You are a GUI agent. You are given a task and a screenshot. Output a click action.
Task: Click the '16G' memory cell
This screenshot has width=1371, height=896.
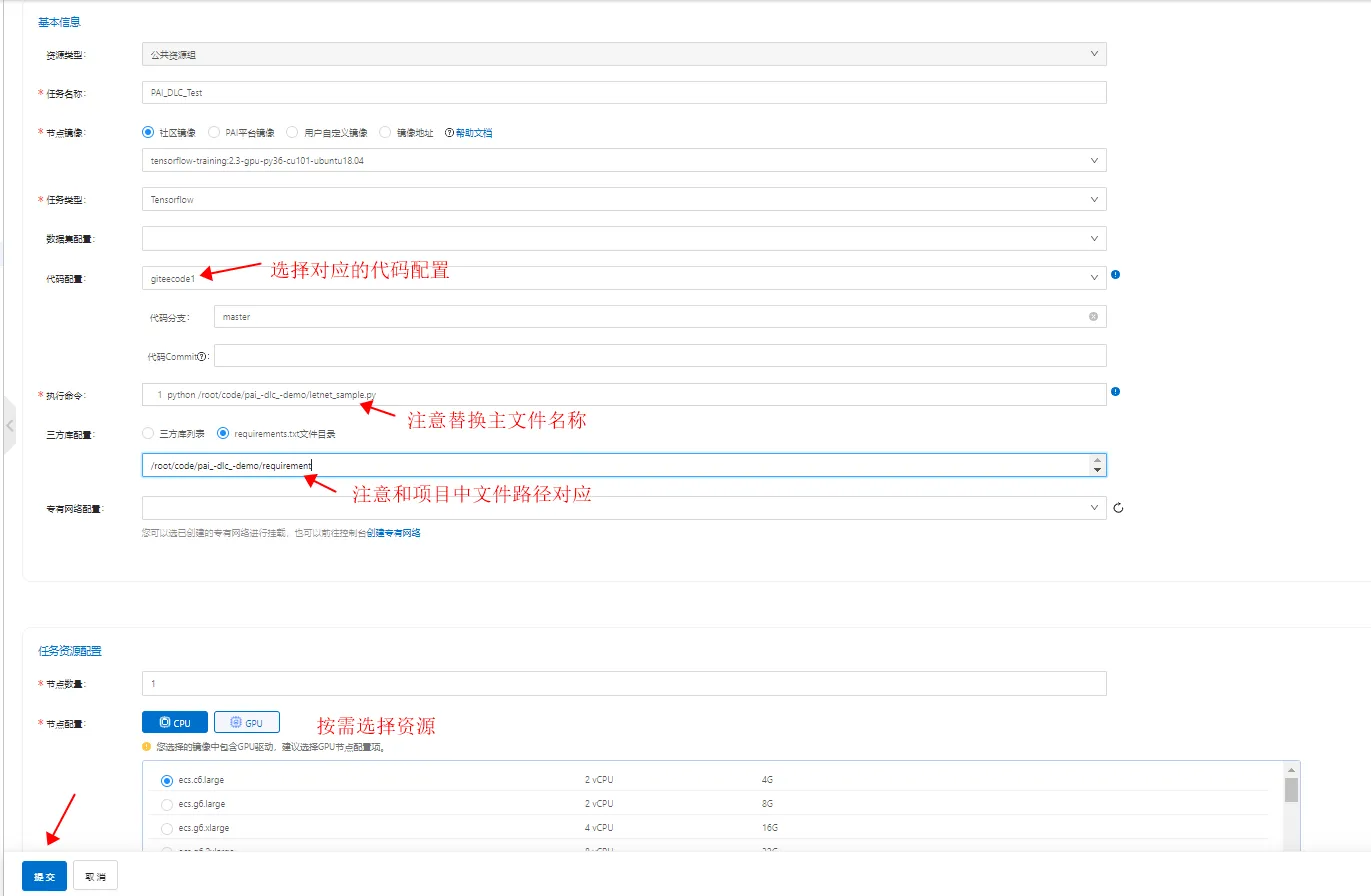coord(768,828)
